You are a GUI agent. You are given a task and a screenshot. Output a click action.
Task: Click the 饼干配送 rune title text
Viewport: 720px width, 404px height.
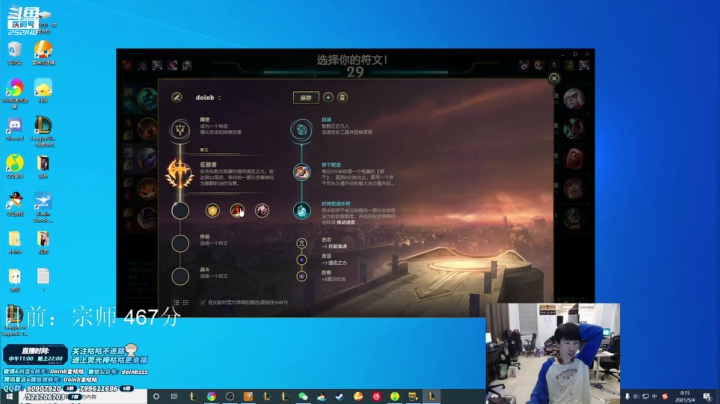pos(331,165)
